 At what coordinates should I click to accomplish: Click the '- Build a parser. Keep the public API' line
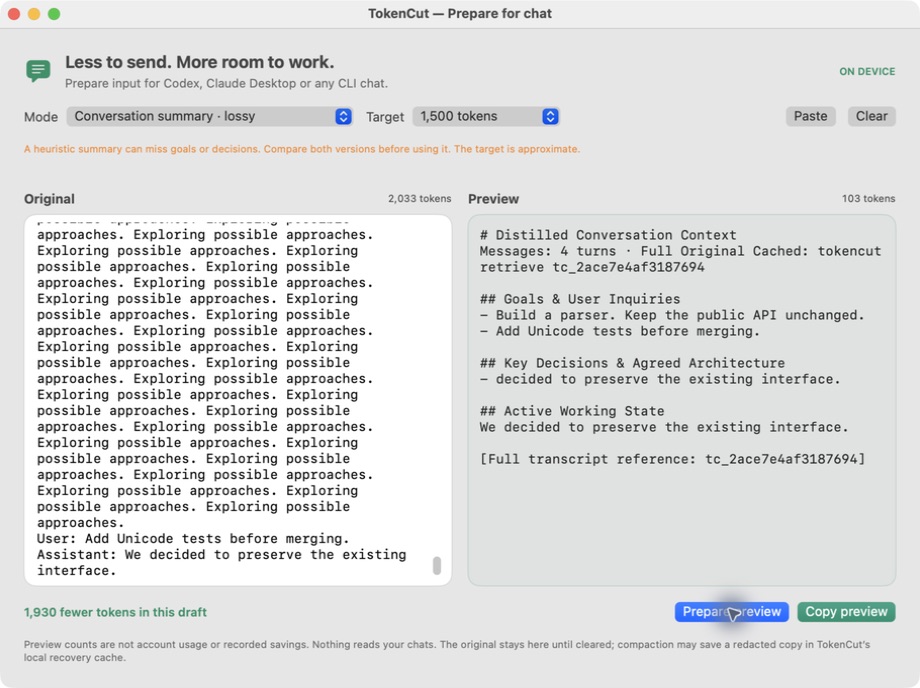pos(672,315)
